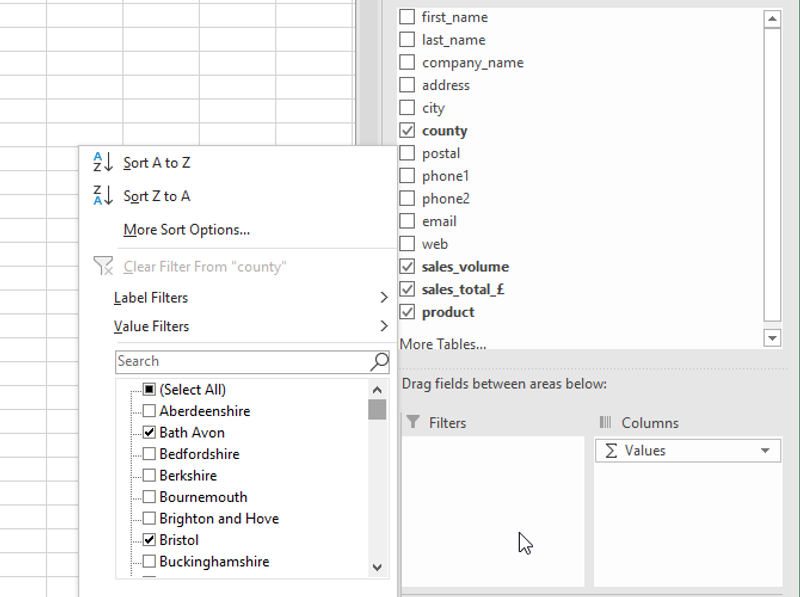The height and width of the screenshot is (597, 800).
Task: Uncheck the Bath Avon checkbox
Action: point(149,433)
